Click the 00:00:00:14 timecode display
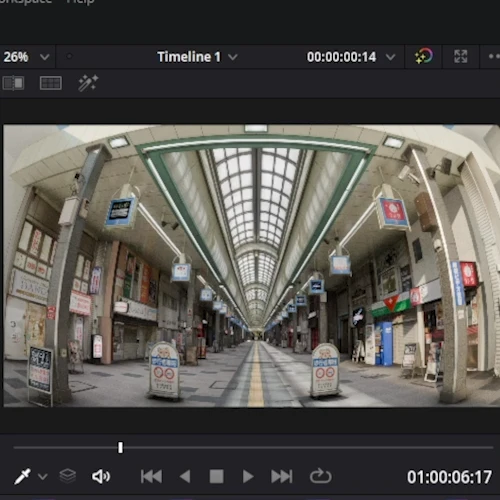 [341, 57]
